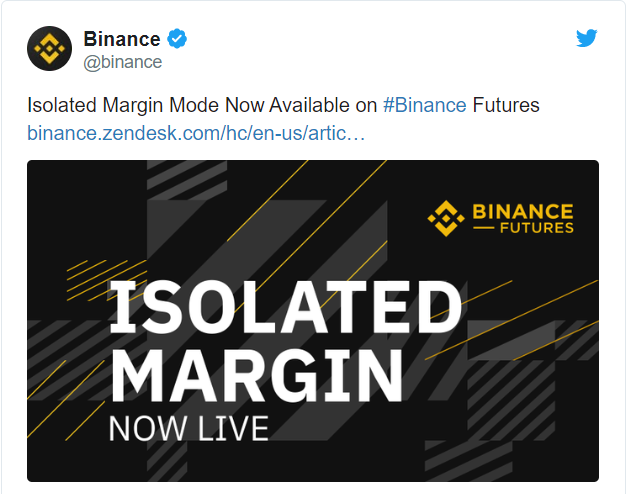Click the Binance profile avatar
This screenshot has height=494, width=626.
[50, 48]
